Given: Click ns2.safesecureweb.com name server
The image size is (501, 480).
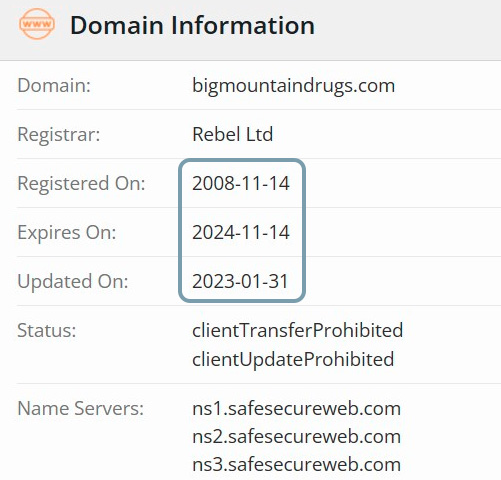Looking at the screenshot, I should 296,437.
